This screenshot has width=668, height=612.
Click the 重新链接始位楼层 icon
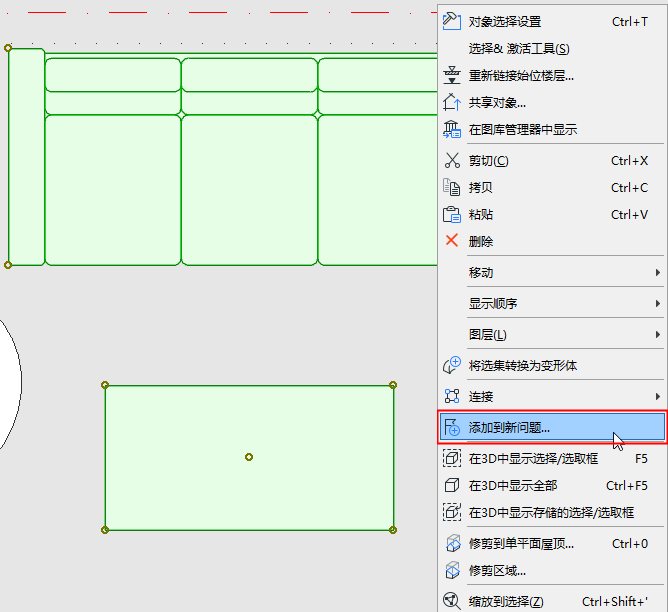pos(452,75)
